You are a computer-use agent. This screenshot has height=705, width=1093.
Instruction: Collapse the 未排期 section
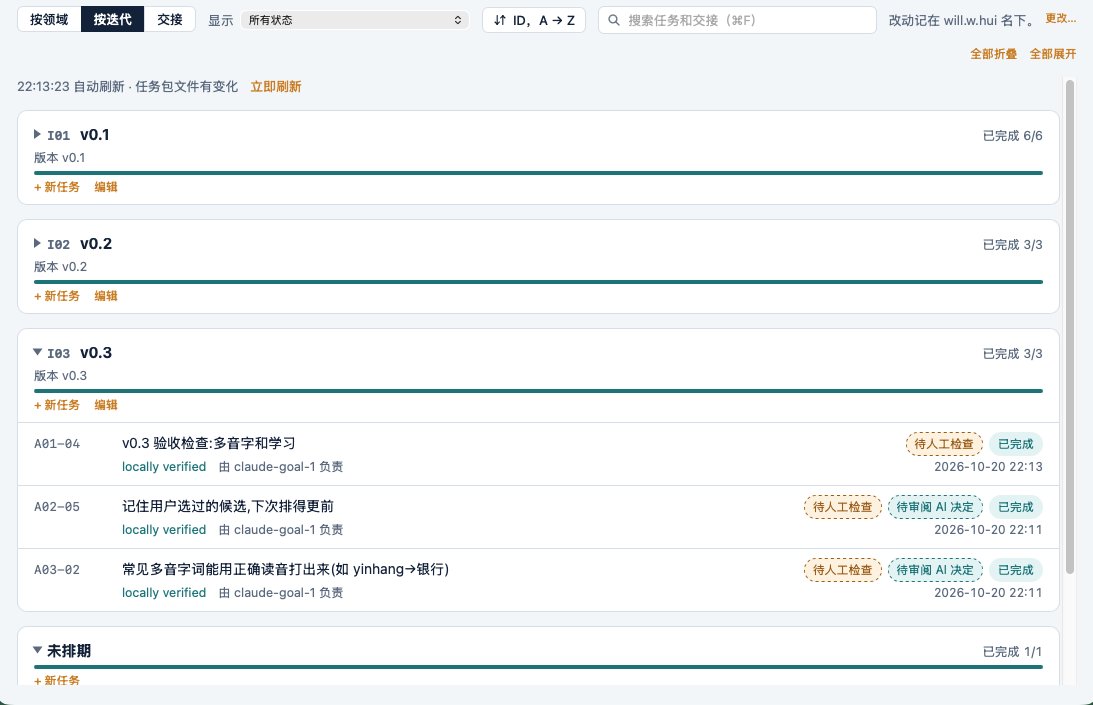[38, 650]
